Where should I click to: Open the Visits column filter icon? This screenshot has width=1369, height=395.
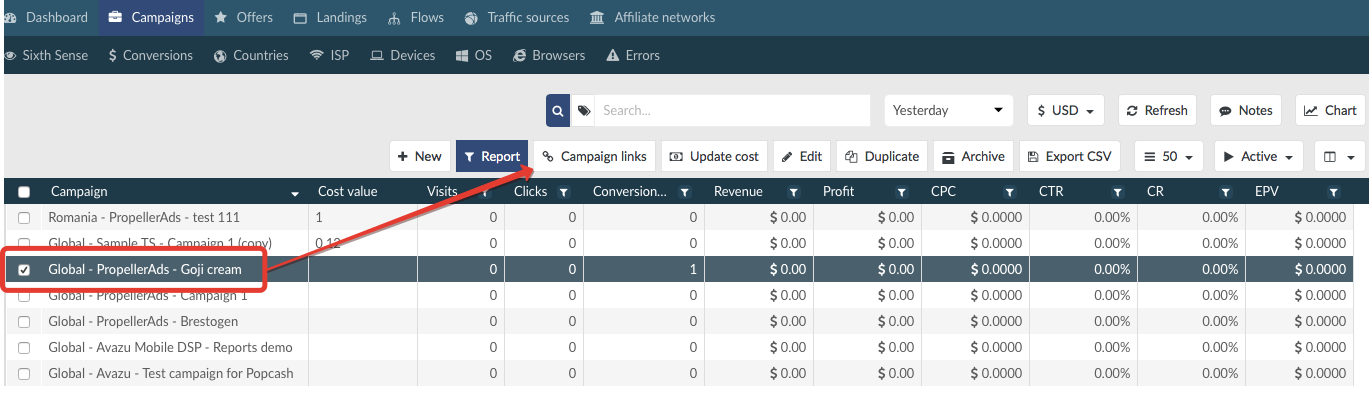(x=485, y=192)
